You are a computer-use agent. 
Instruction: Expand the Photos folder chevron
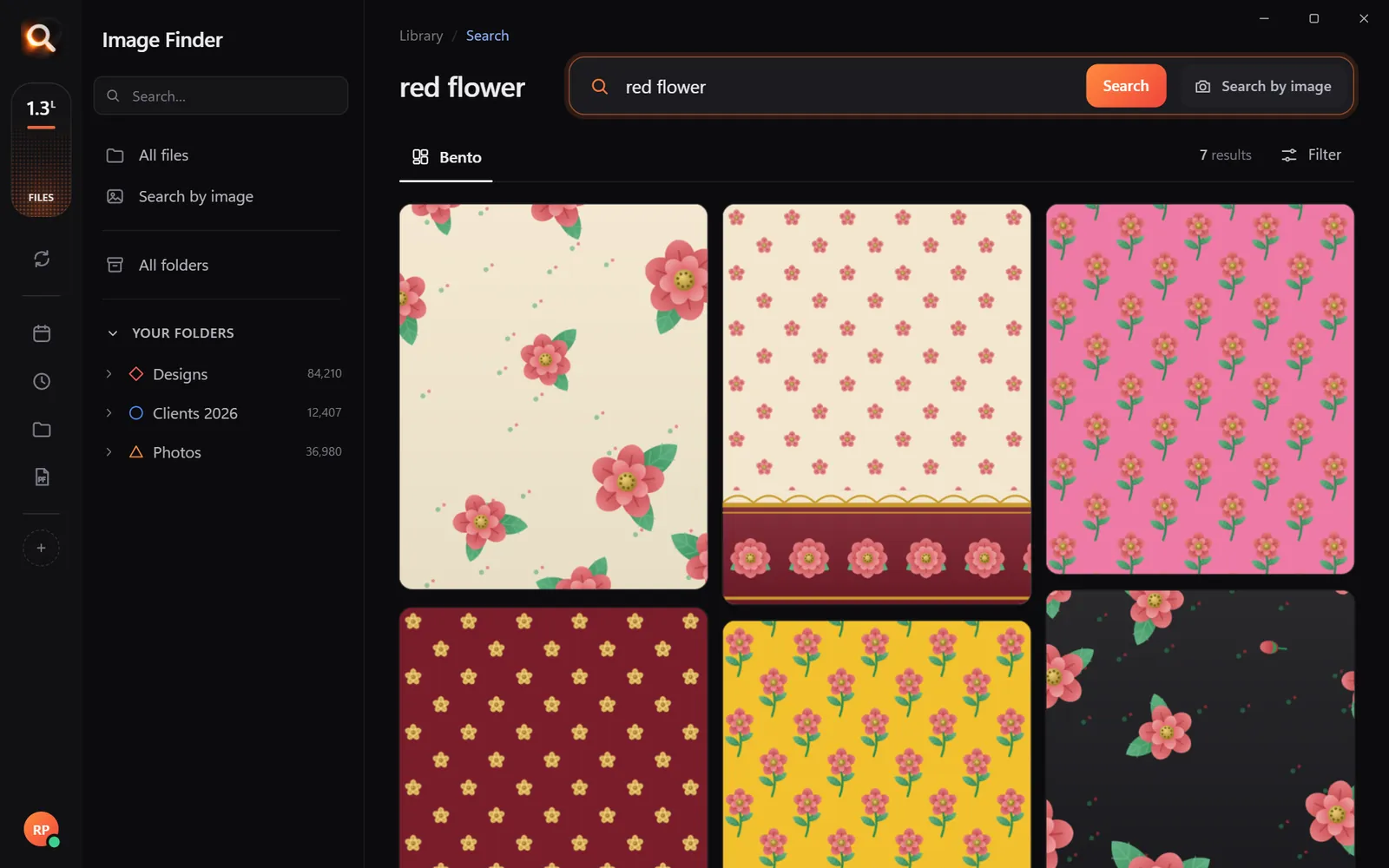pos(109,451)
